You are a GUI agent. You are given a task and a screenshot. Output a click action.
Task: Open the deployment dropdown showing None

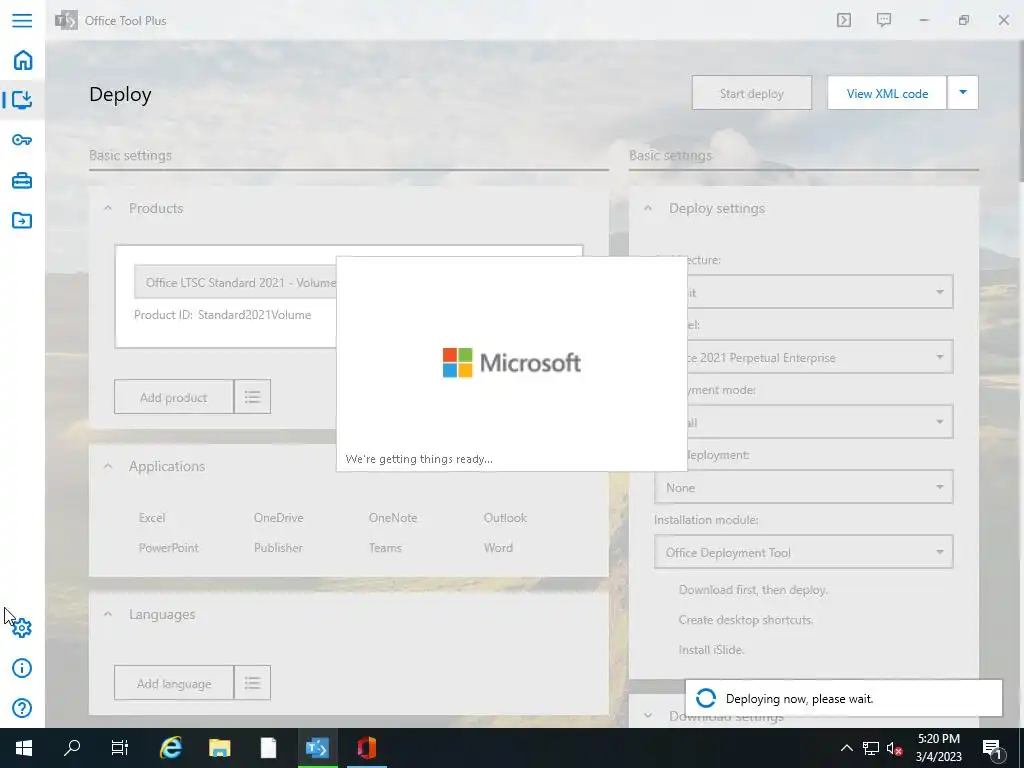click(x=803, y=487)
